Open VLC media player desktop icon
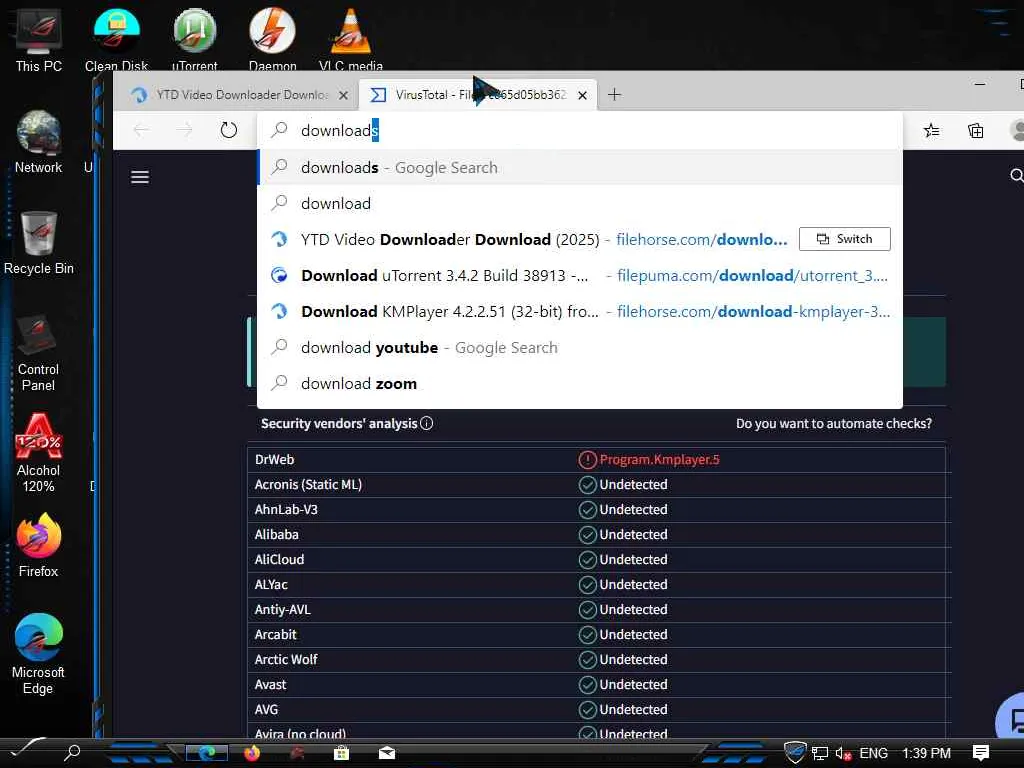The image size is (1024, 768). pos(351,39)
